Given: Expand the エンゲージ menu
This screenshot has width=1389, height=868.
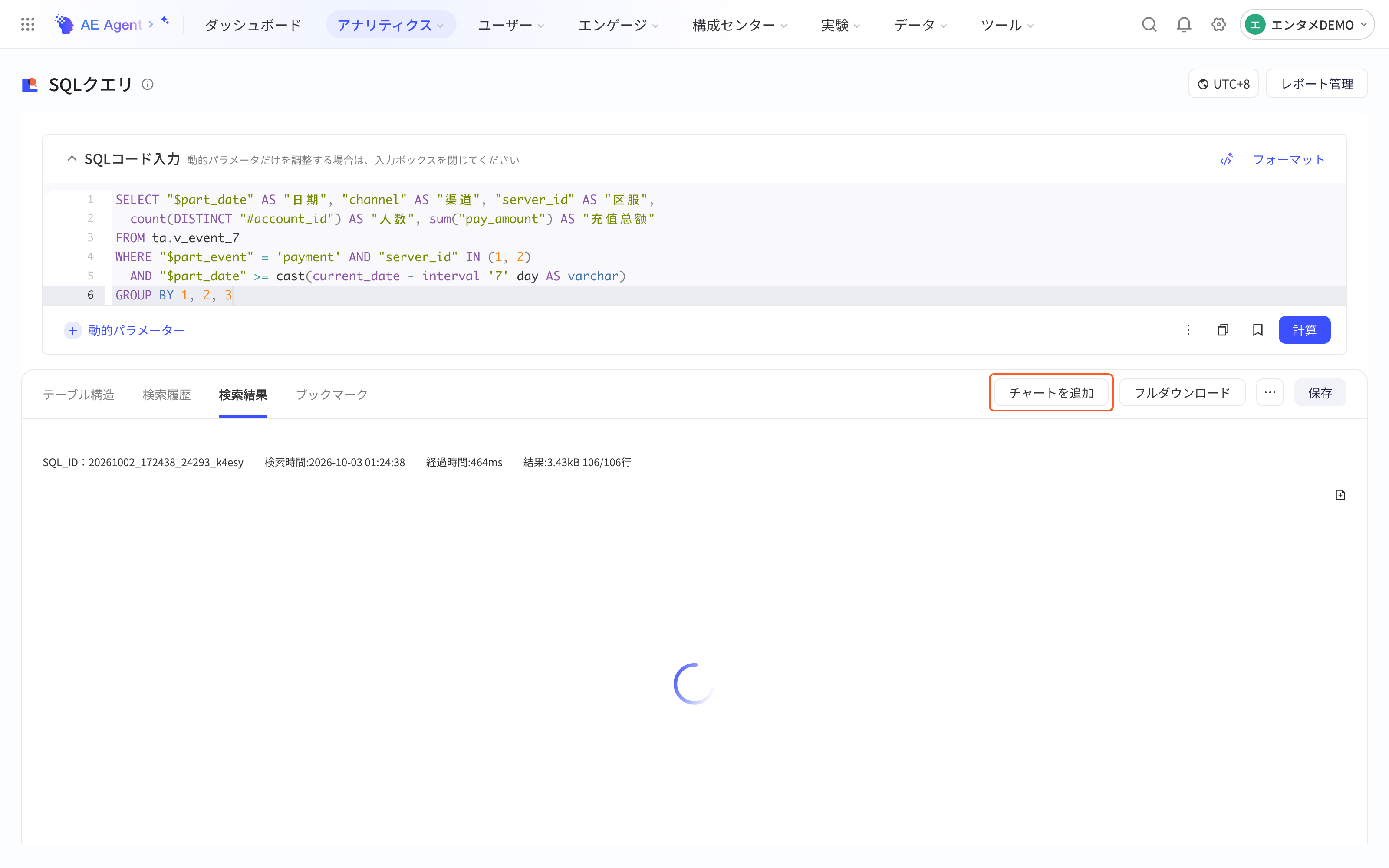Looking at the screenshot, I should 618,25.
